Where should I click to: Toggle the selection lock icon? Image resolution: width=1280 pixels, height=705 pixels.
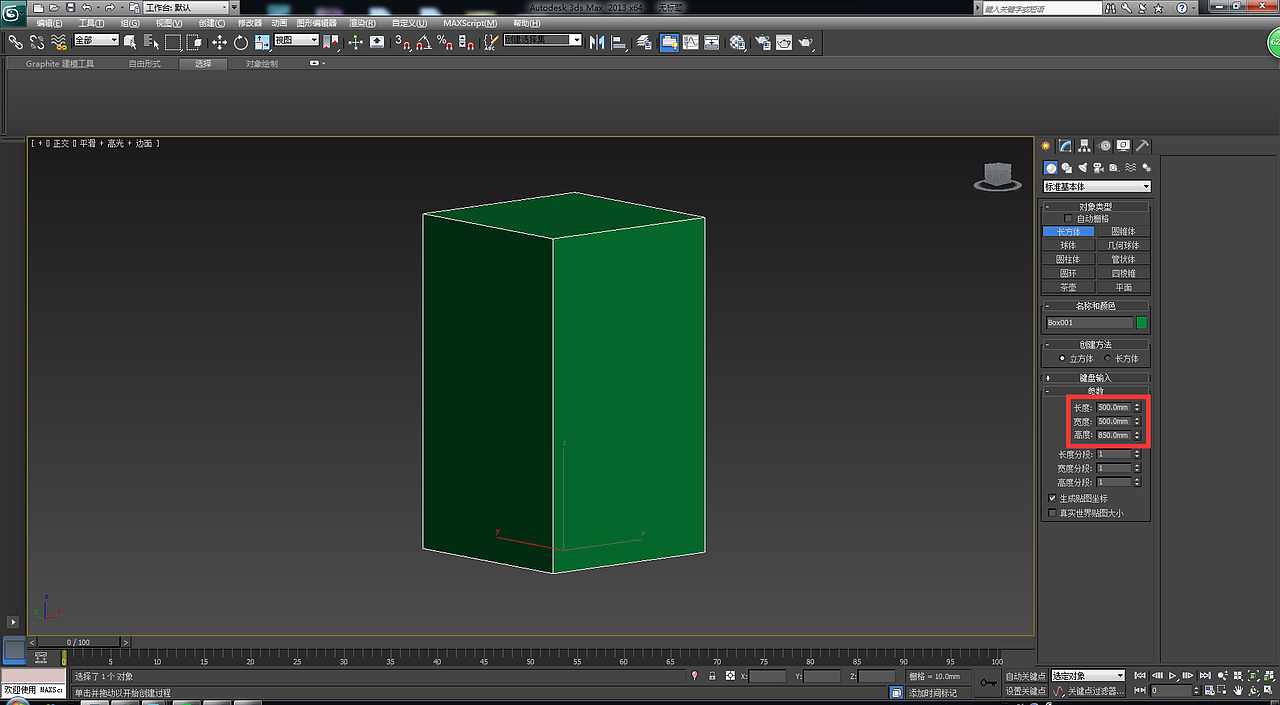[712, 677]
